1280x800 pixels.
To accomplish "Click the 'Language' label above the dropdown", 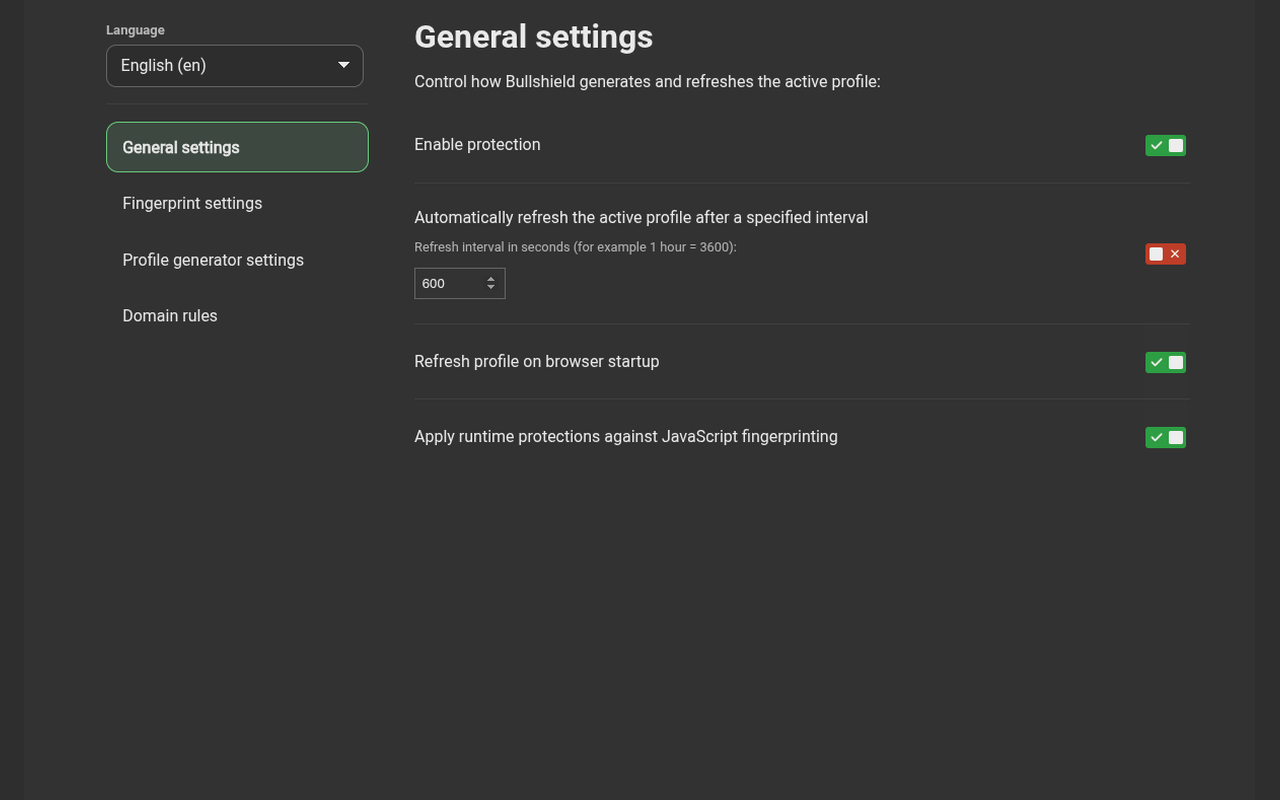I will pyautogui.click(x=135, y=30).
